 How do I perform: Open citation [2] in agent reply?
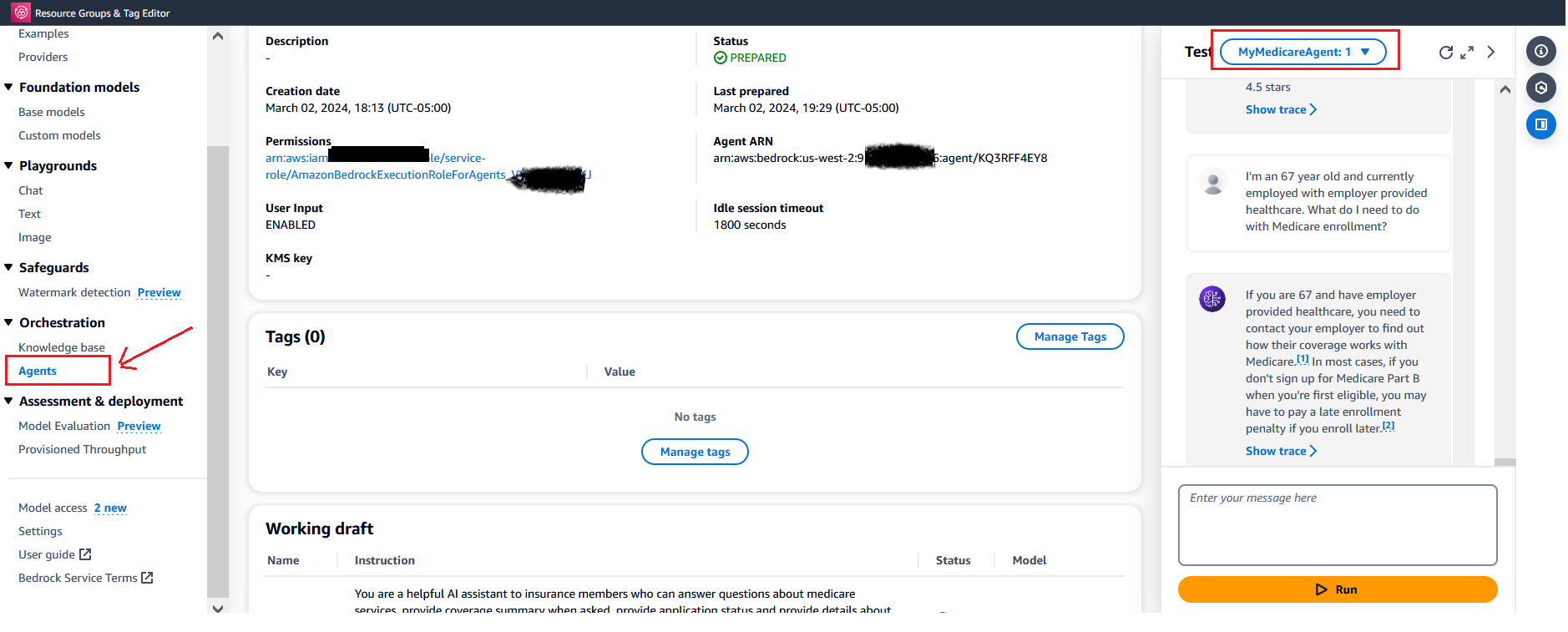coord(1388,427)
